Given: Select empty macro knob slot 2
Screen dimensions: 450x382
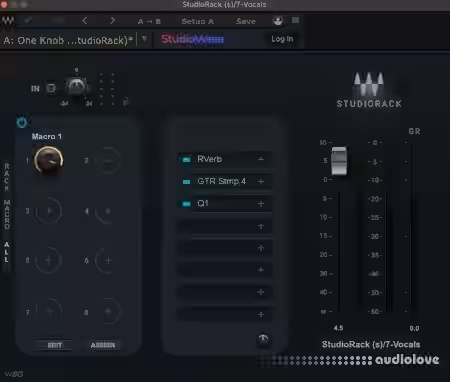Looking at the screenshot, I should pyautogui.click(x=108, y=160).
